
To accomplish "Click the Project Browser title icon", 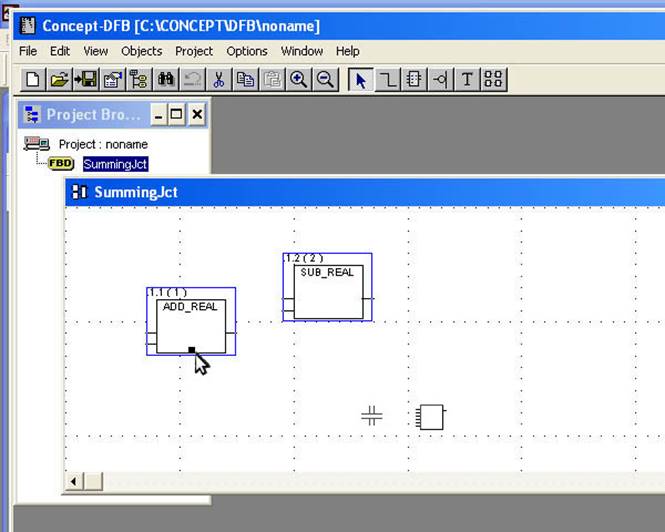I will click(x=32, y=115).
